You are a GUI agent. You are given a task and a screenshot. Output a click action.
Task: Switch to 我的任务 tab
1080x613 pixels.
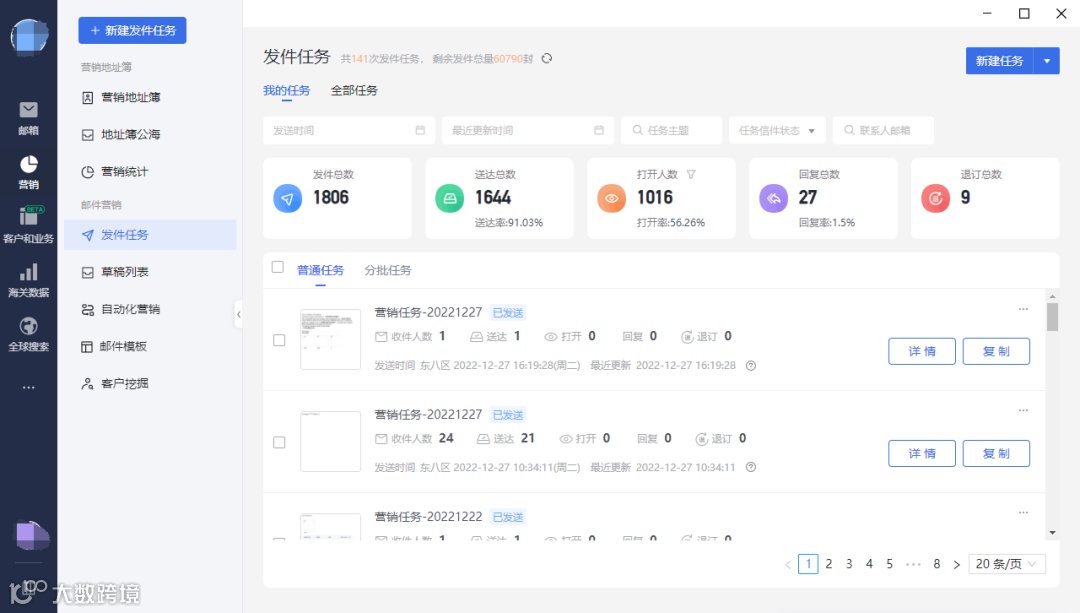pyautogui.click(x=287, y=90)
